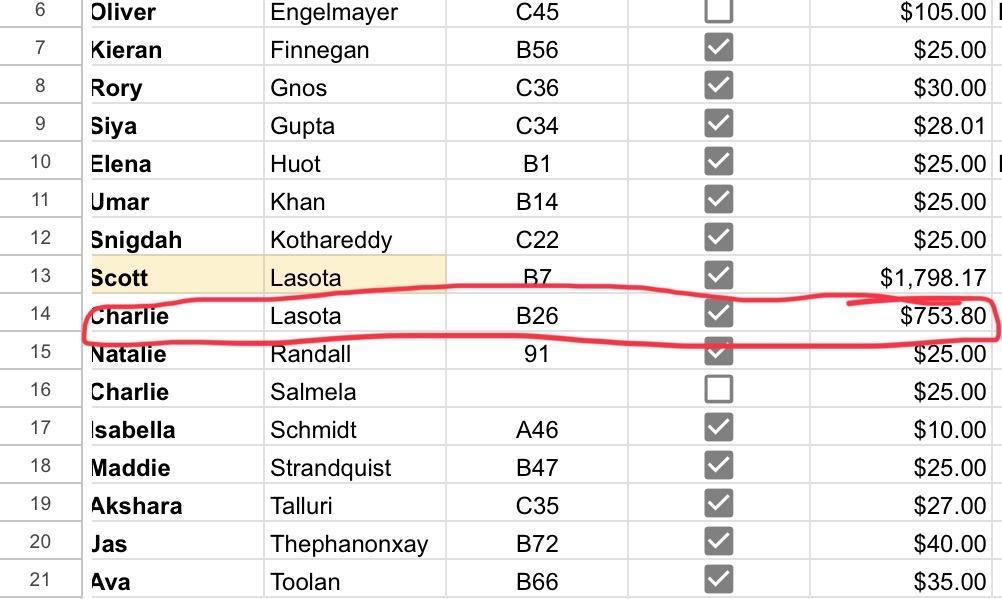Uncheck the checkbox for Rory Gnos
Screen dimensions: 1002x599
[718, 86]
